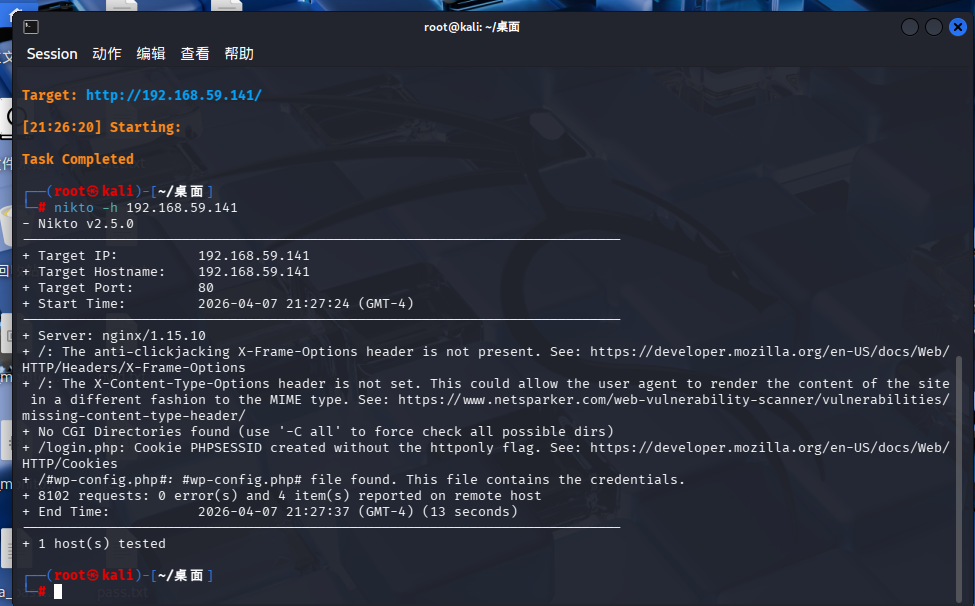Open the 动作 menu
This screenshot has width=975, height=606.
107,54
